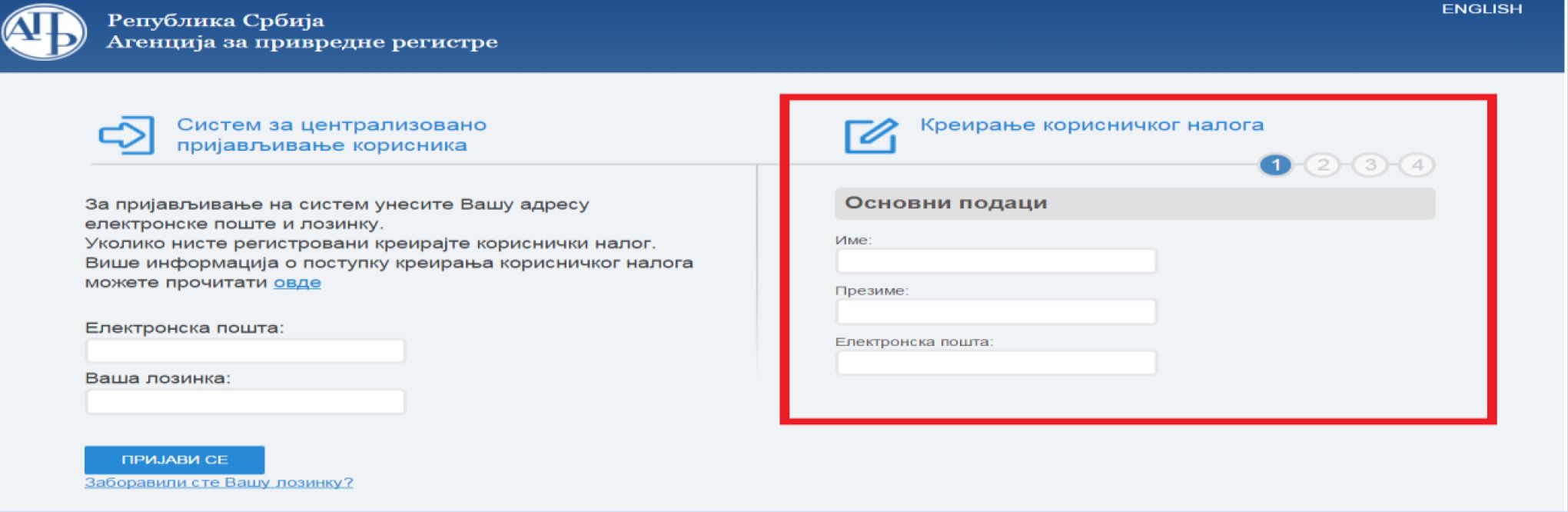Click the Име: field label

(x=853, y=240)
